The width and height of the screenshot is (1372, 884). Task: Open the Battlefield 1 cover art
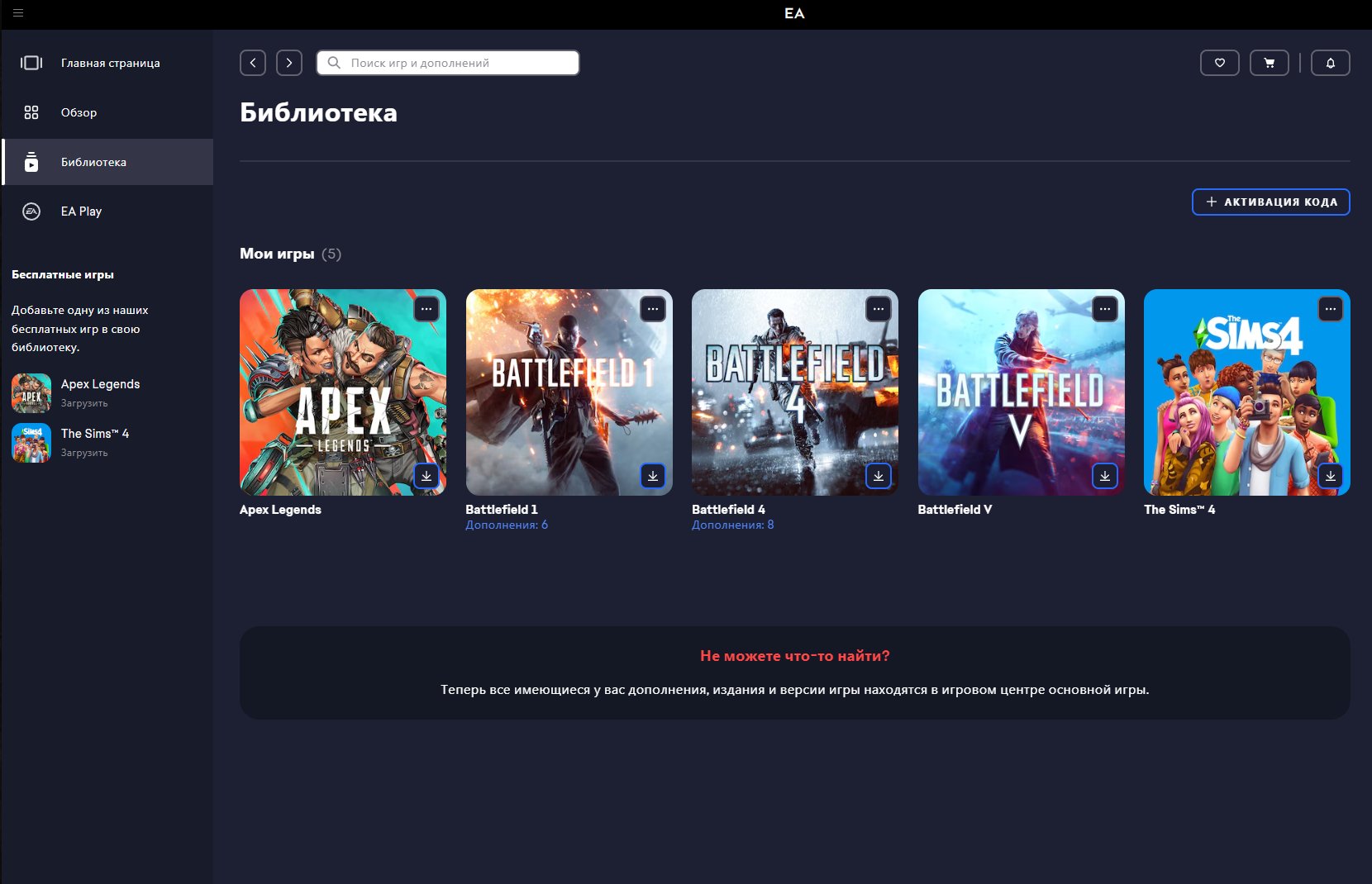click(569, 392)
